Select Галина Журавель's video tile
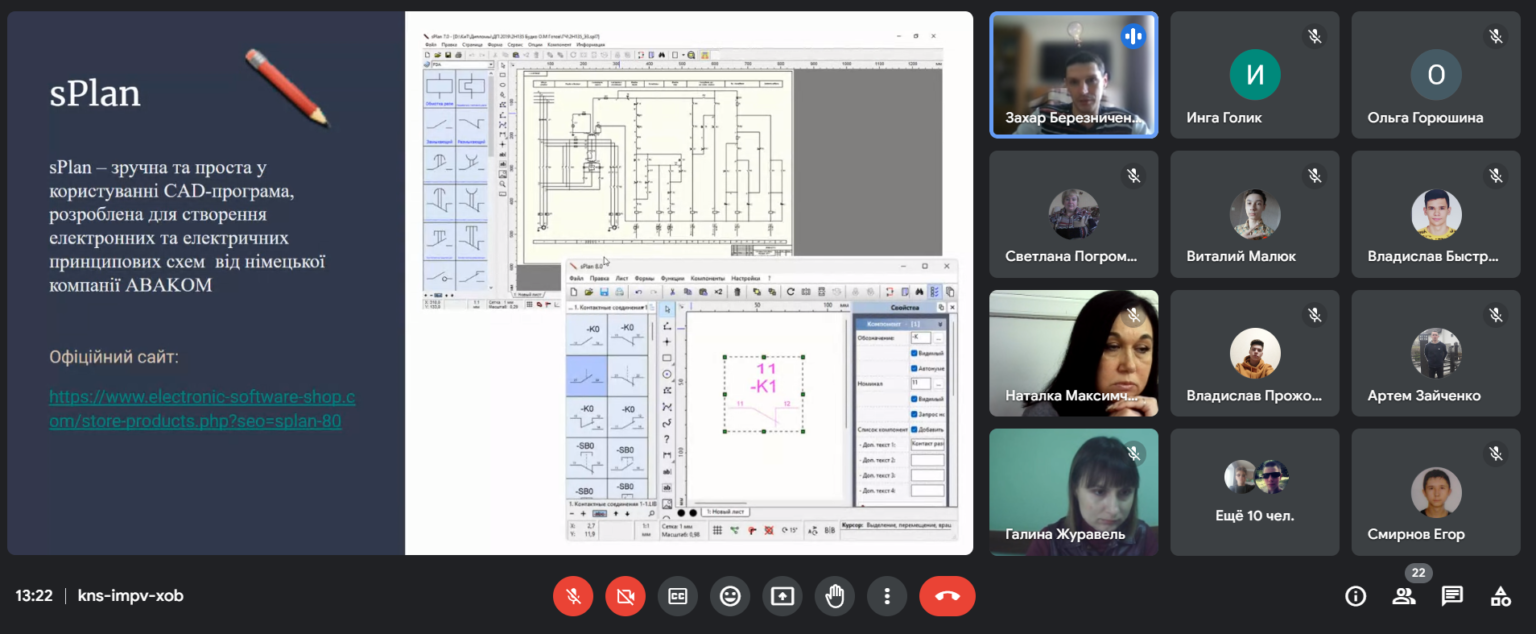Screen dimensions: 1536x634 pos(1074,492)
